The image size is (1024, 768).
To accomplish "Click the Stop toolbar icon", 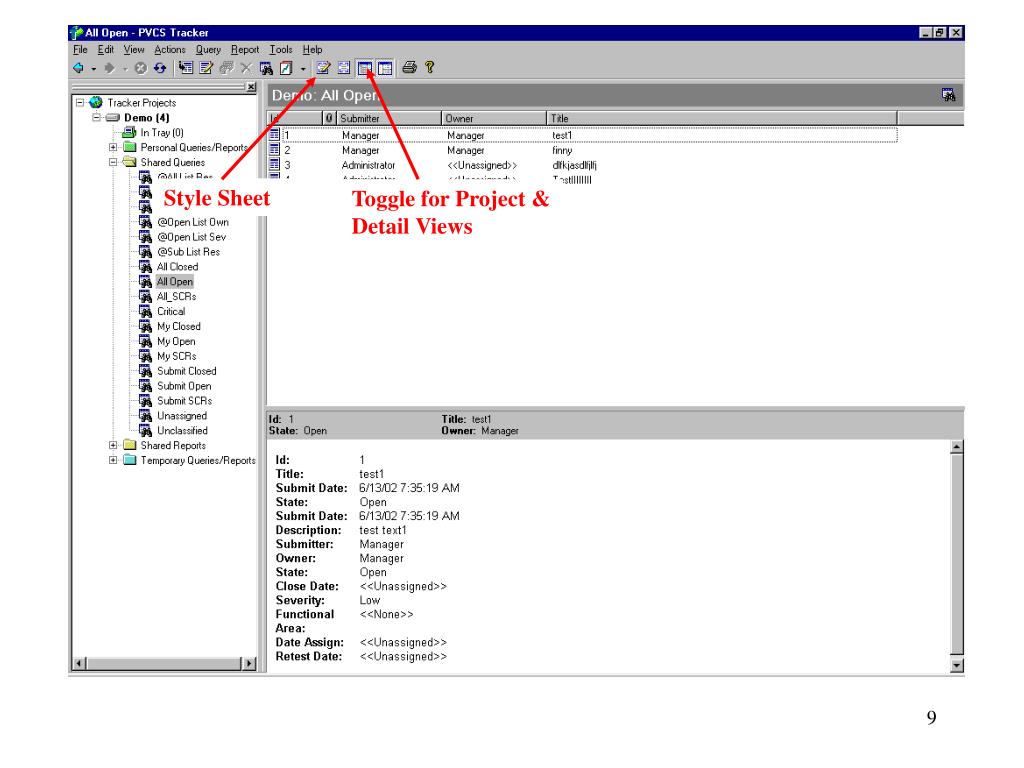I will 140,68.
